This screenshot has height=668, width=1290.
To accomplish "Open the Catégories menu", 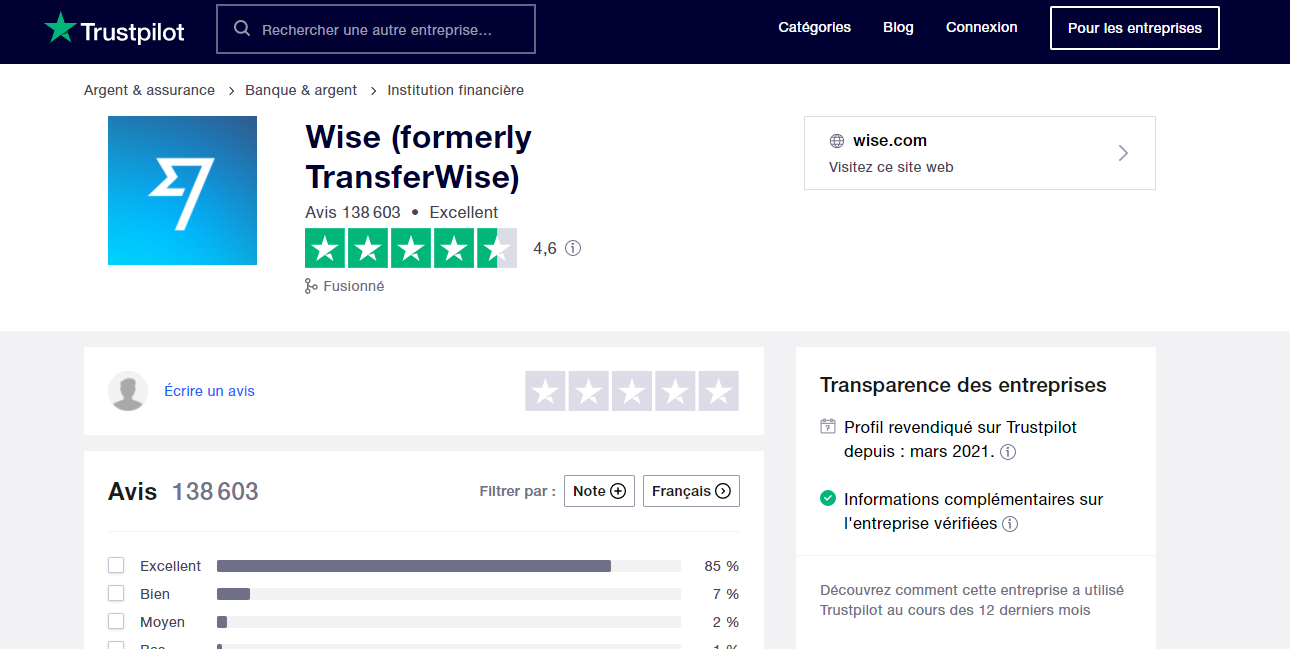I will pos(814,28).
